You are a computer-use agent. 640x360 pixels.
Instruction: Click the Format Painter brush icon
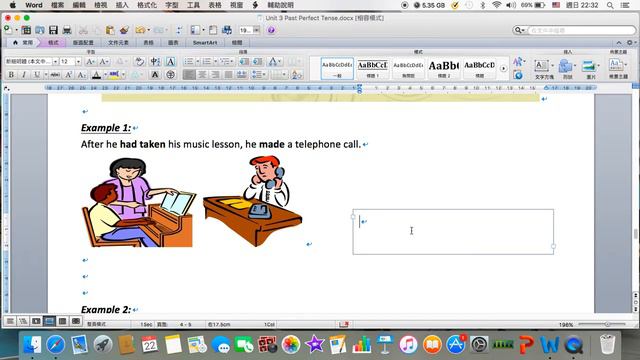[x=124, y=30]
